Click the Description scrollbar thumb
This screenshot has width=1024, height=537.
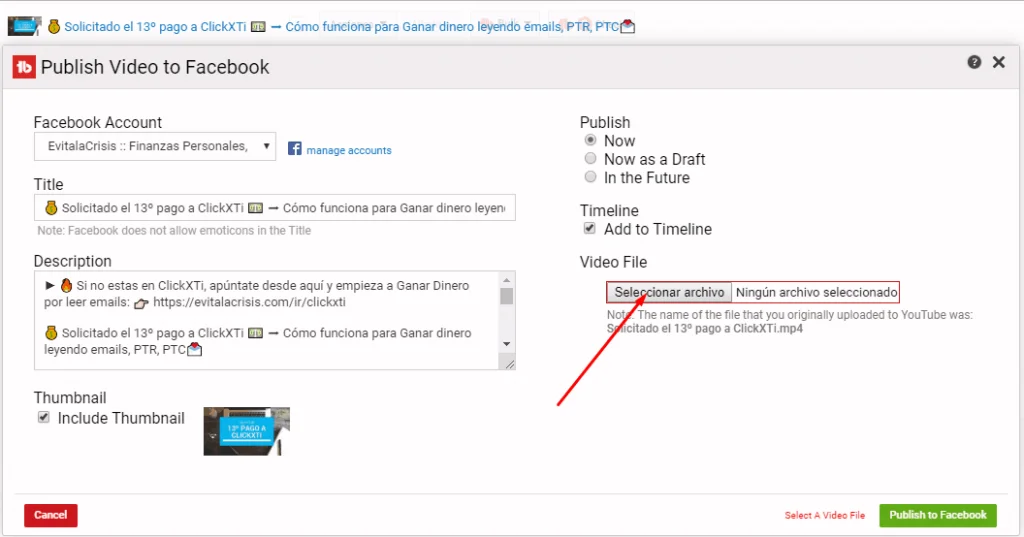coord(506,296)
